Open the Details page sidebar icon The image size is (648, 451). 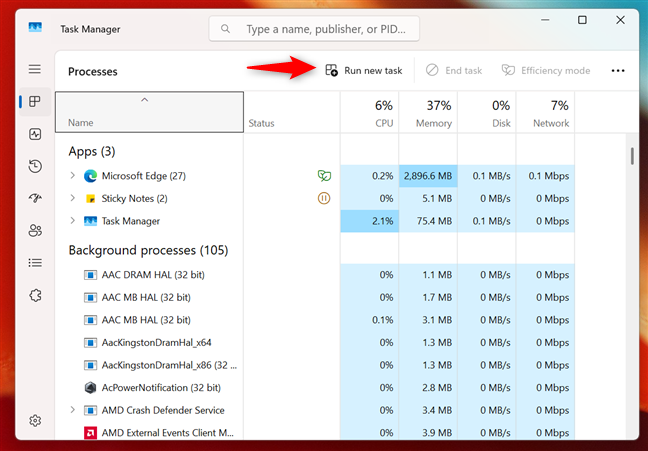click(35, 263)
